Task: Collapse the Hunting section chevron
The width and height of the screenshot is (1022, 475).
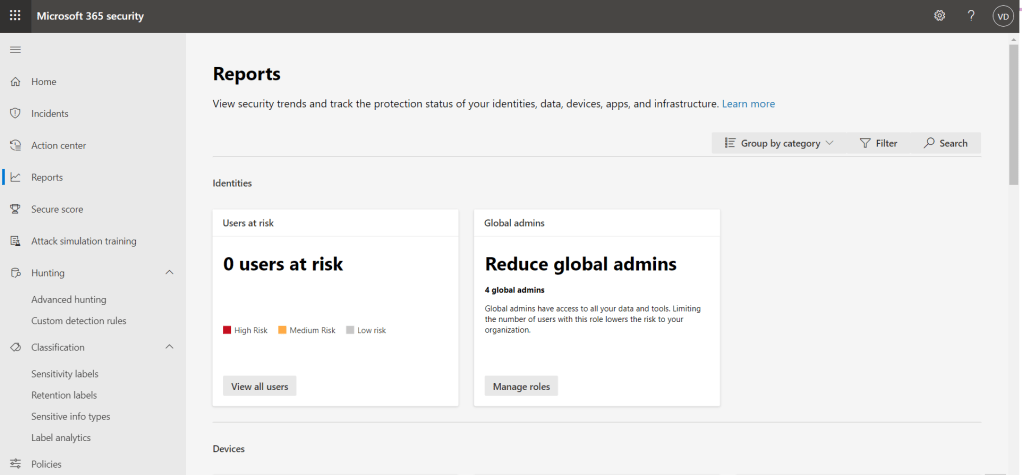Action: coord(169,273)
